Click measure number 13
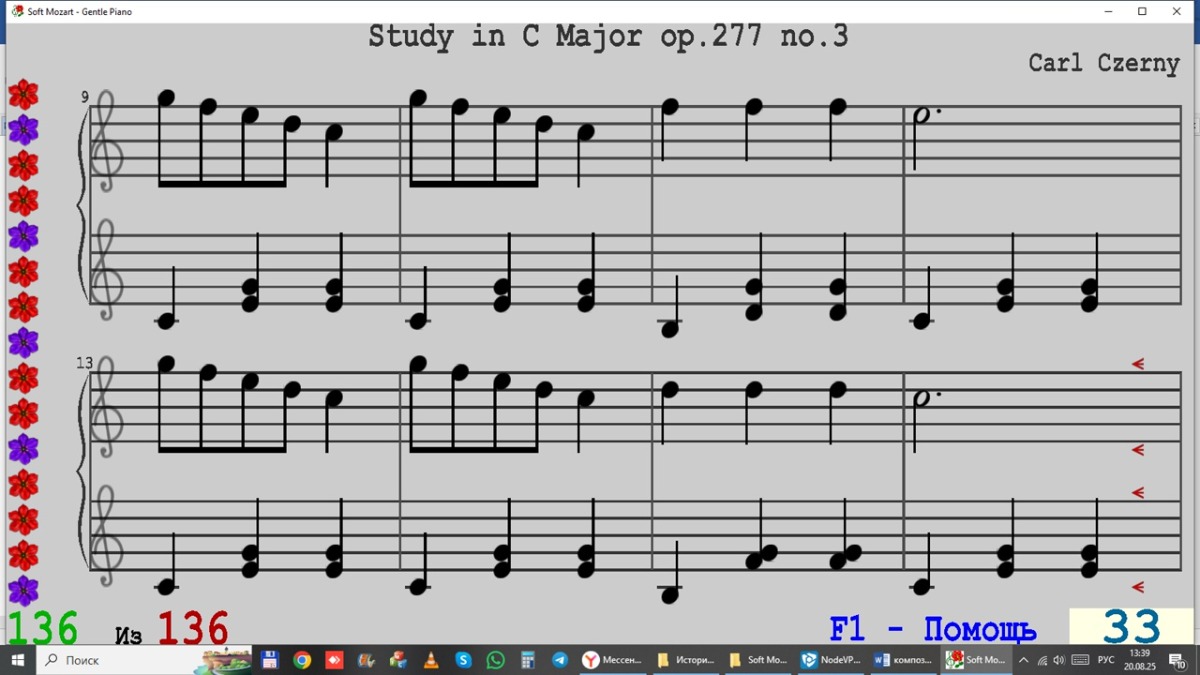The image size is (1200, 675). (83, 363)
